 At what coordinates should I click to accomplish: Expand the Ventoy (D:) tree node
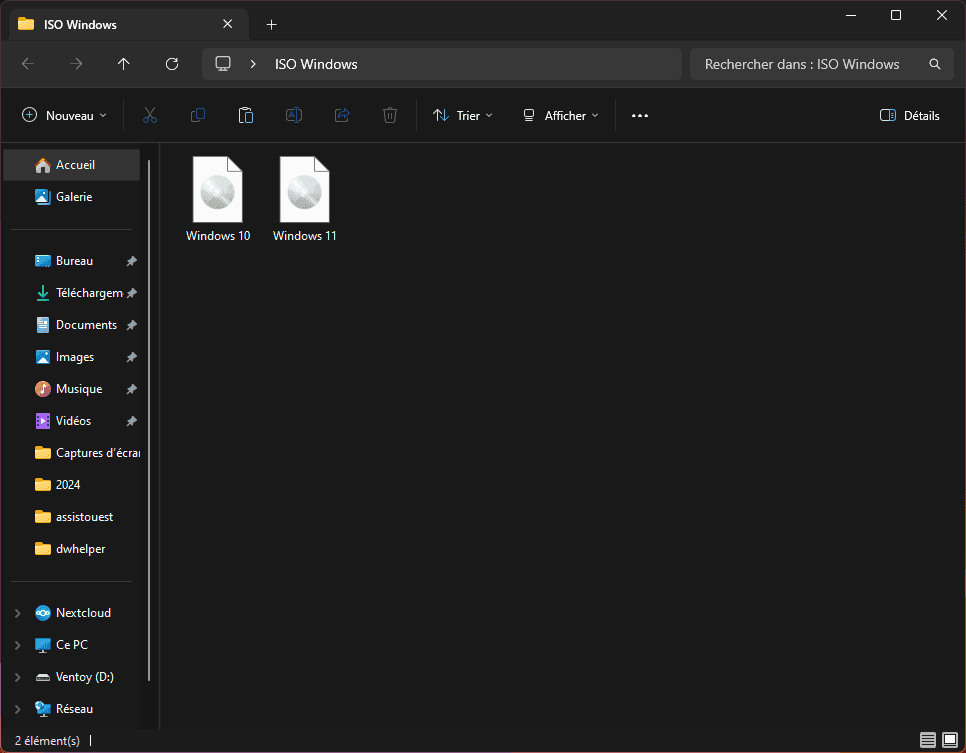pos(18,677)
